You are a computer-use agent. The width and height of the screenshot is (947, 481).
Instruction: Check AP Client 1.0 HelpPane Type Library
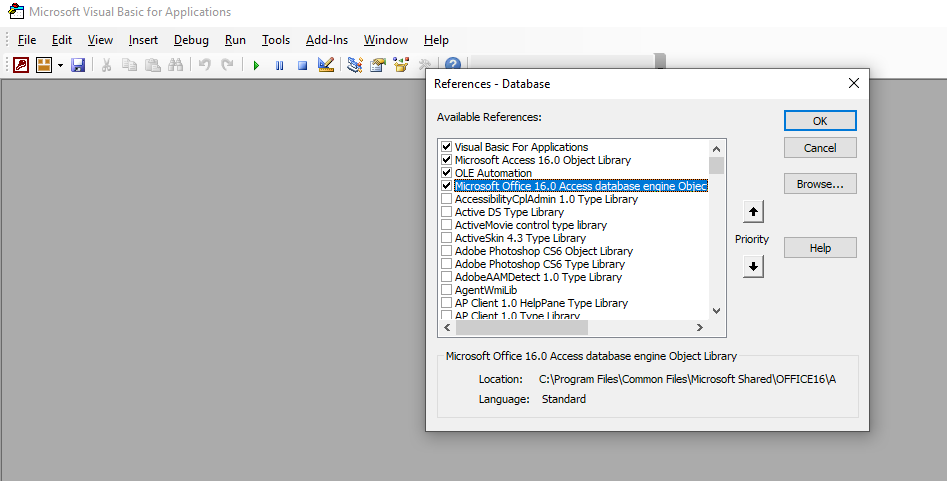click(446, 303)
